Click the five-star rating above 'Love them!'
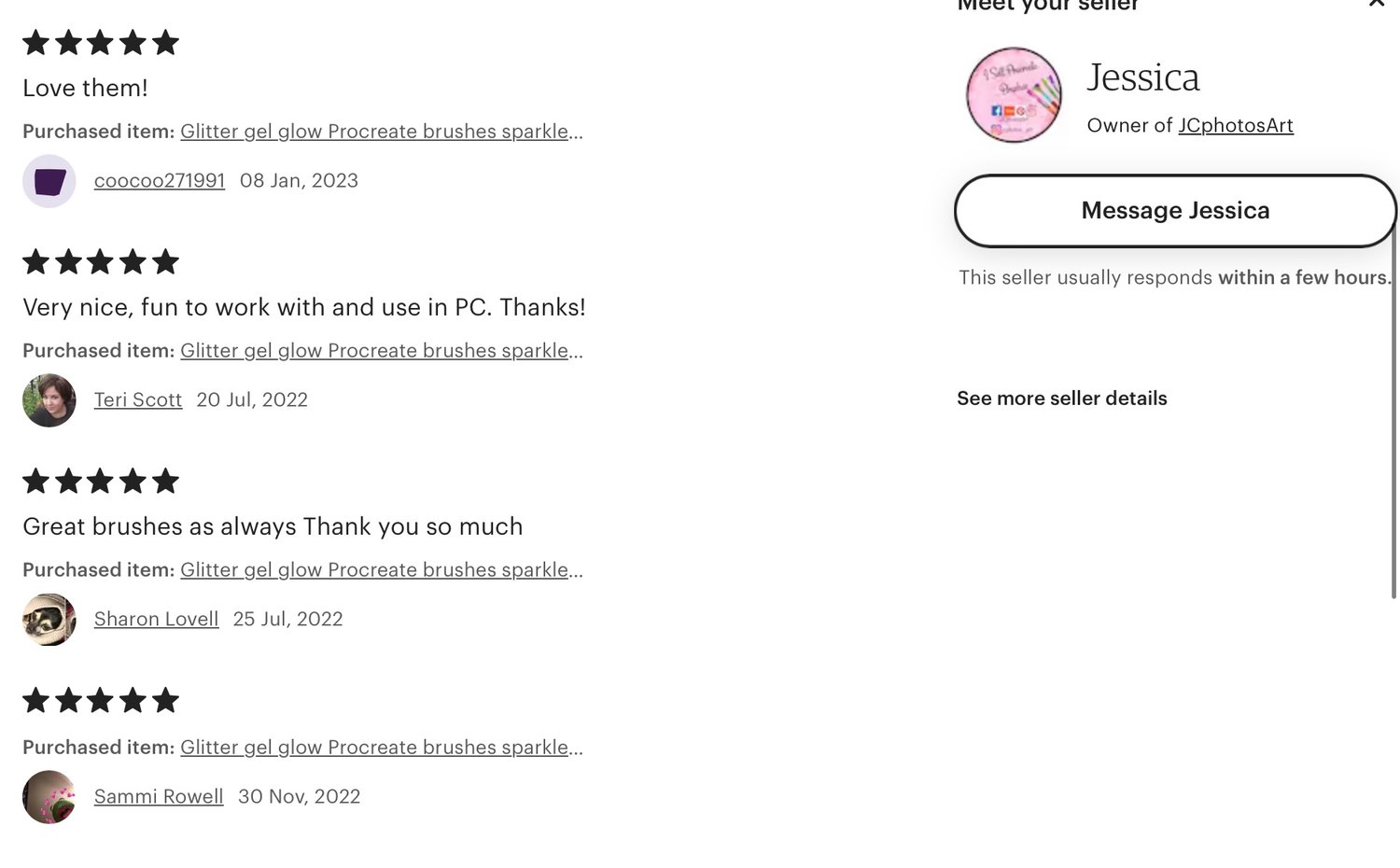This screenshot has width=1400, height=868. 101,43
